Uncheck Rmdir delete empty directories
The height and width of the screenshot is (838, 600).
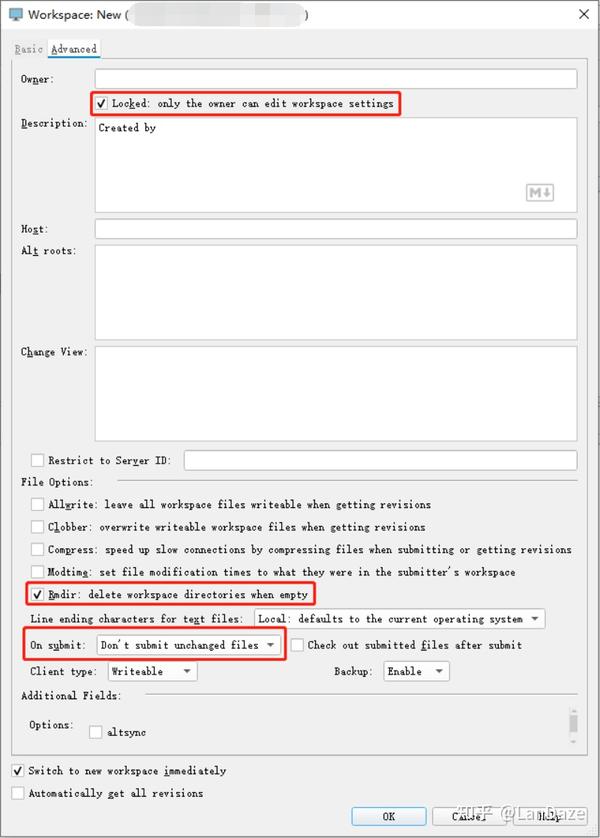37,594
